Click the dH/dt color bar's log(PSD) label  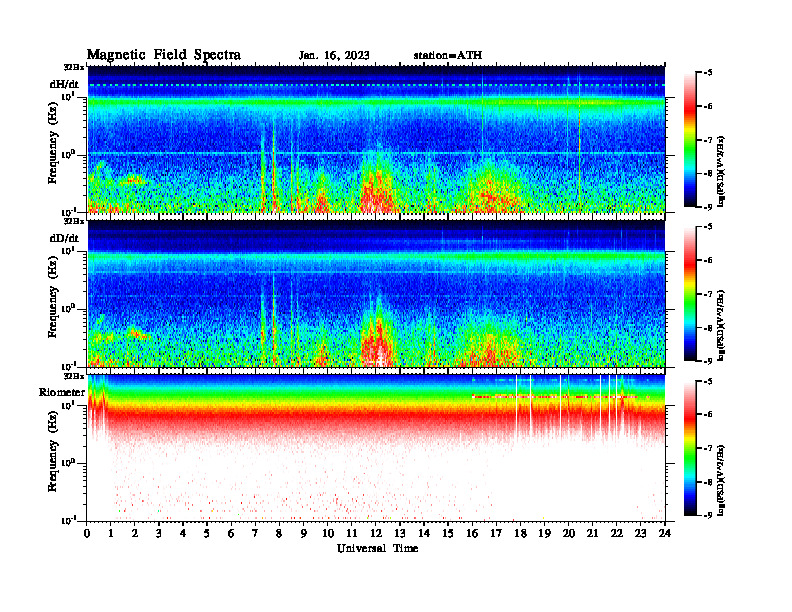coord(721,172)
